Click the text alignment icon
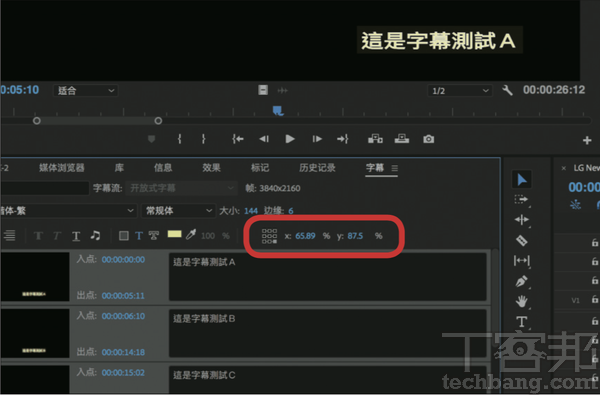 (10, 235)
